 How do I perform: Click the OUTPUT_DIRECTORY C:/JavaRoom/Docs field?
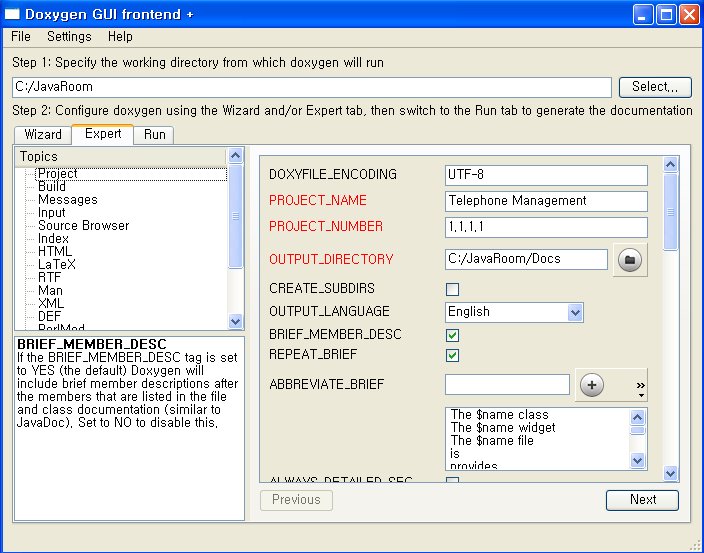(526, 259)
